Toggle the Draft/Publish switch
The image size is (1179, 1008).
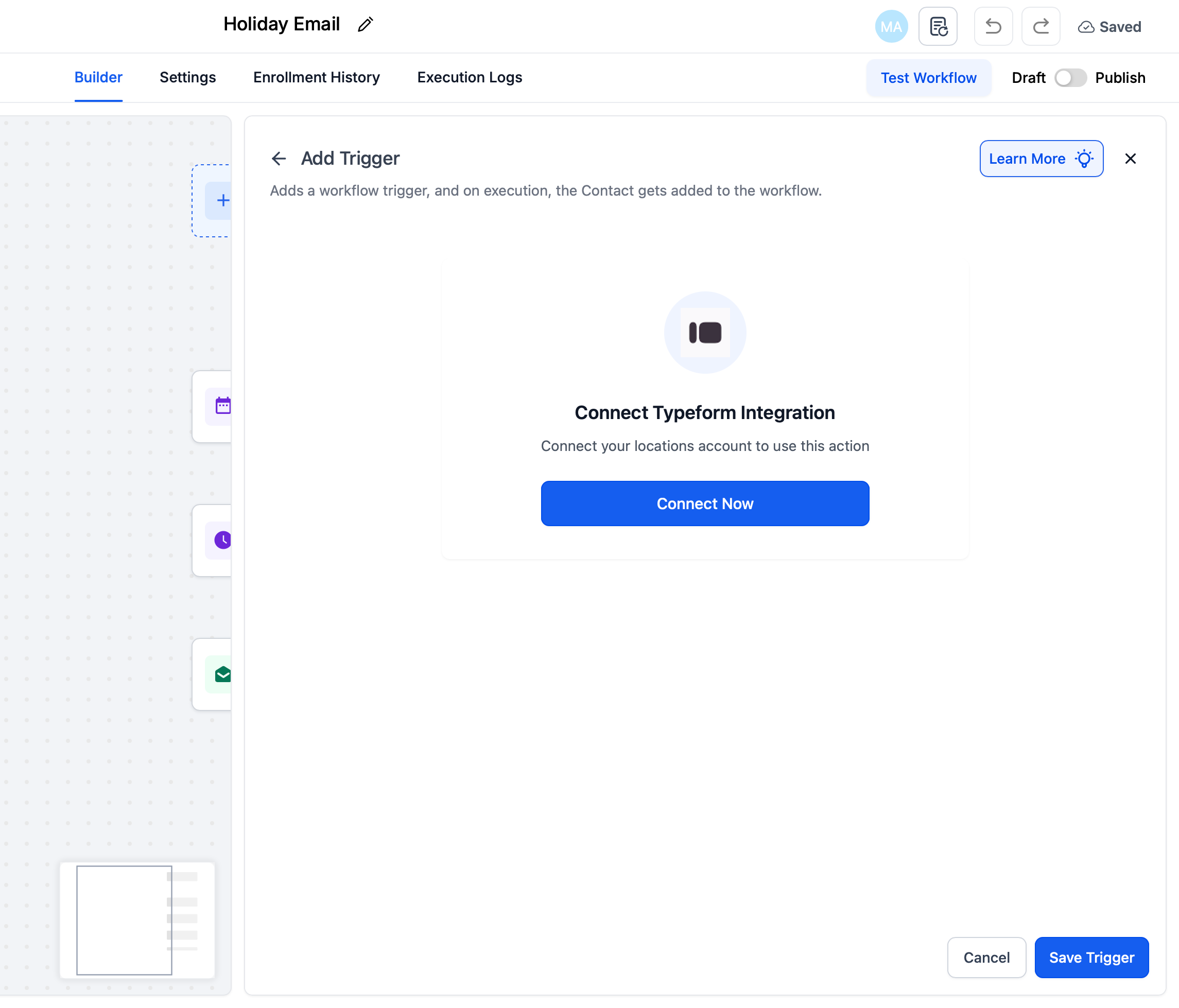[x=1070, y=78]
